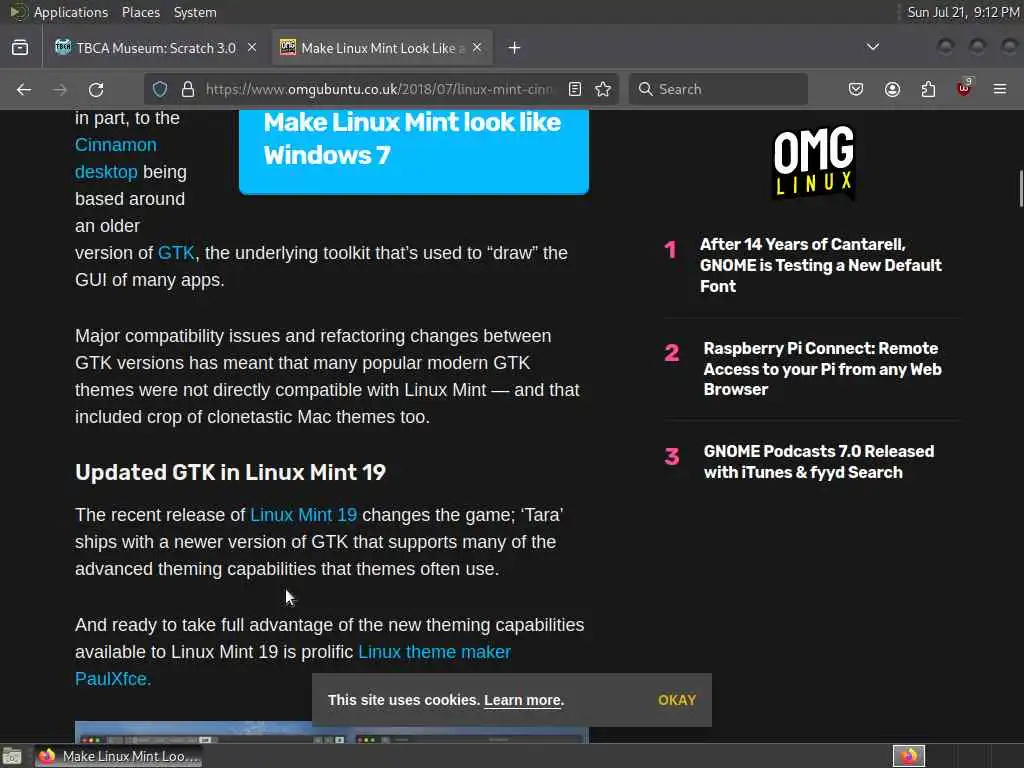This screenshot has width=1024, height=768.
Task: Close the Make Linux Mint Look Like tab
Action: pos(477,48)
